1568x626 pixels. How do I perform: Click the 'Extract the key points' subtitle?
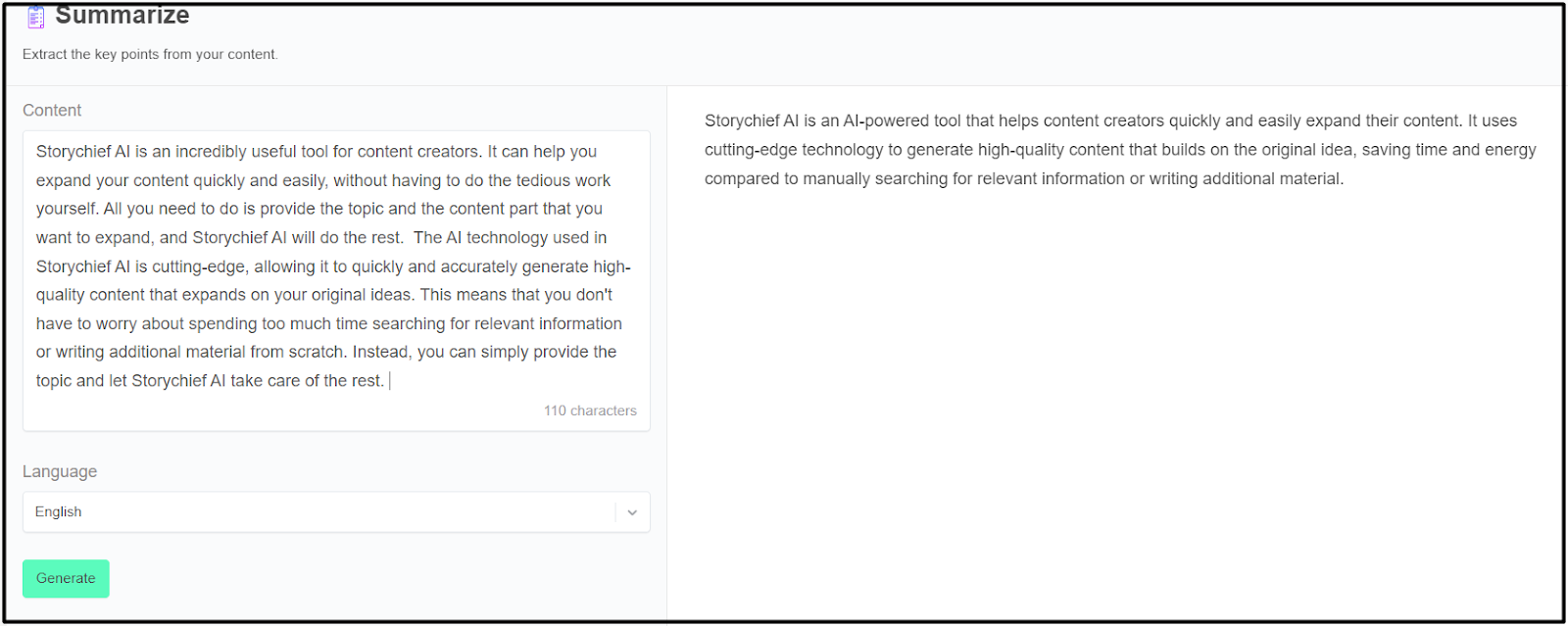tap(150, 54)
